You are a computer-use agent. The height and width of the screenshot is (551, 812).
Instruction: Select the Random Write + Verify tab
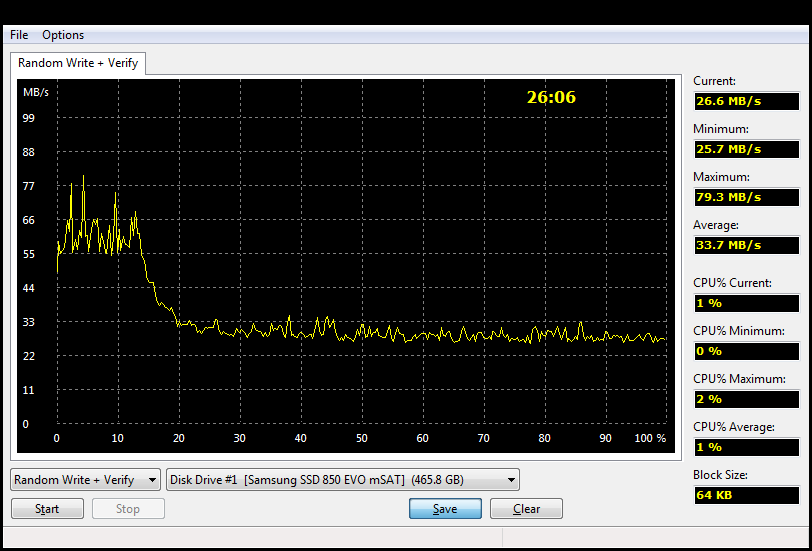coord(78,63)
